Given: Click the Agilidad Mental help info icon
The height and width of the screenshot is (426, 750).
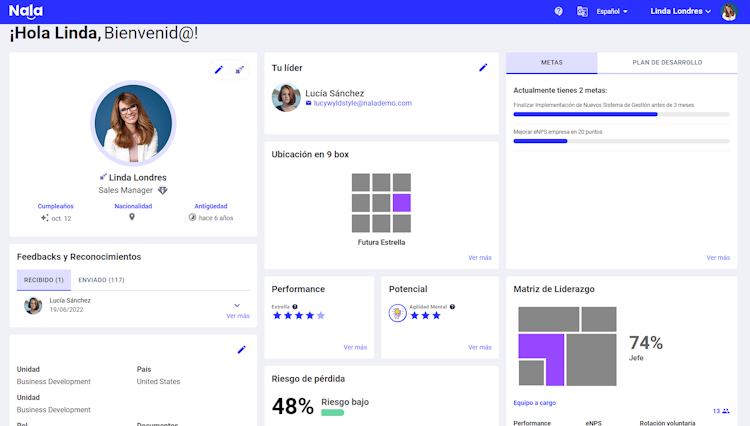Looking at the screenshot, I should click(452, 306).
